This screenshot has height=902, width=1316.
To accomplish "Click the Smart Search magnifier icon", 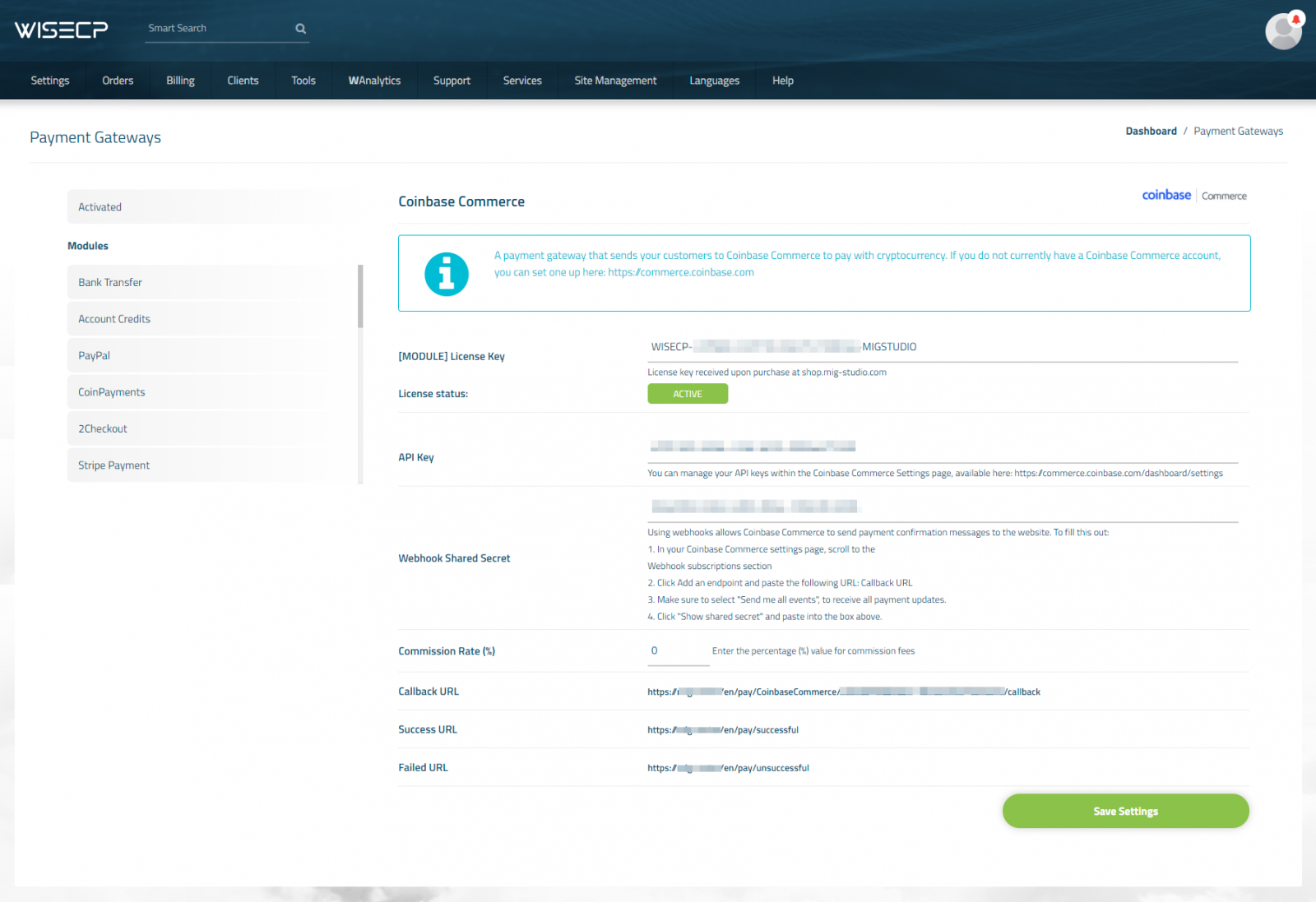I will (x=301, y=29).
